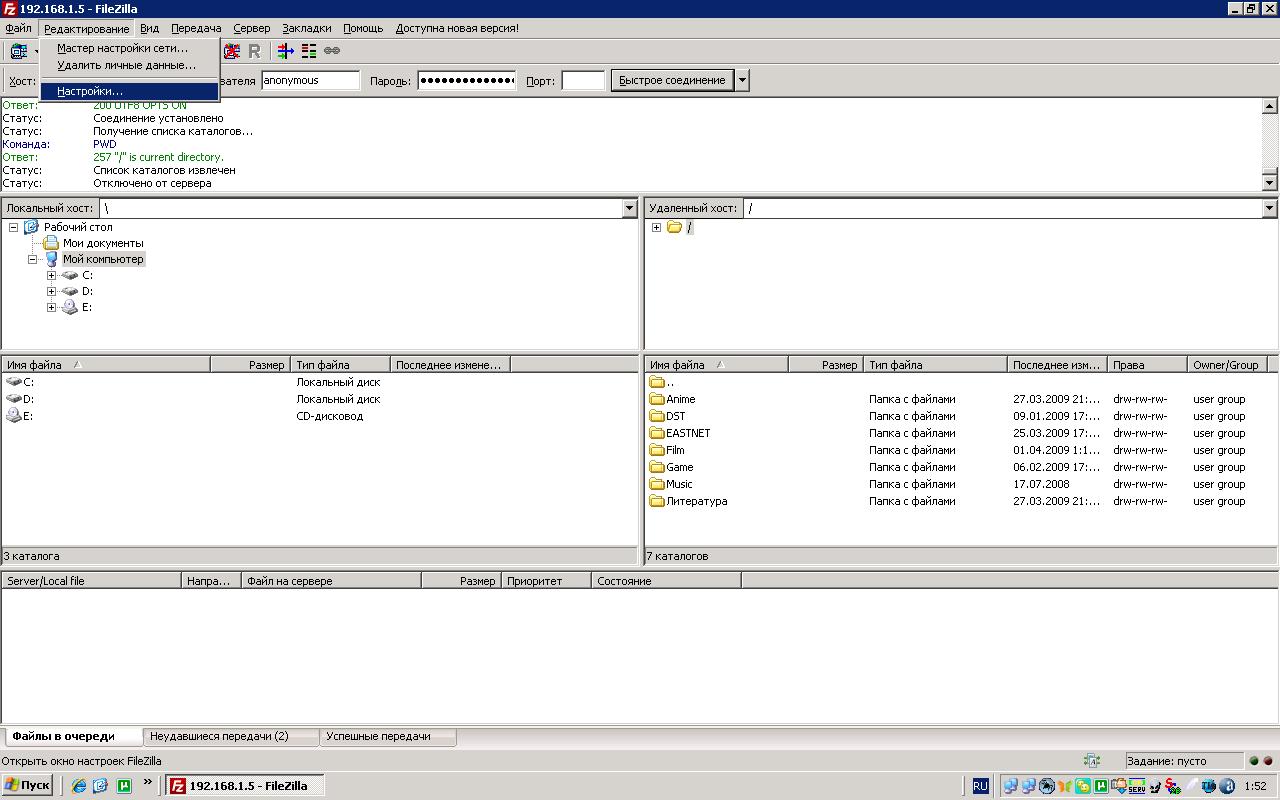This screenshot has width=1280, height=800.
Task: Open the Сервер menu
Action: point(252,28)
